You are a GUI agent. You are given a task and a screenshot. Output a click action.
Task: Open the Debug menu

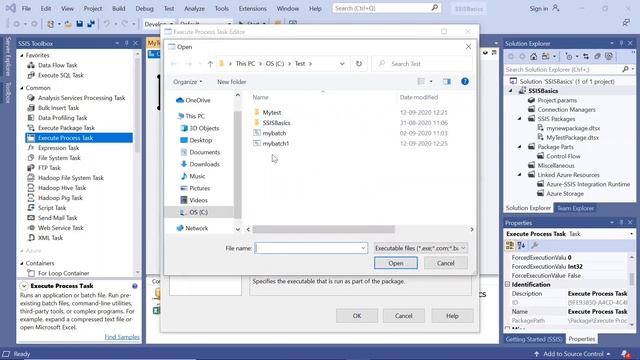[144, 8]
